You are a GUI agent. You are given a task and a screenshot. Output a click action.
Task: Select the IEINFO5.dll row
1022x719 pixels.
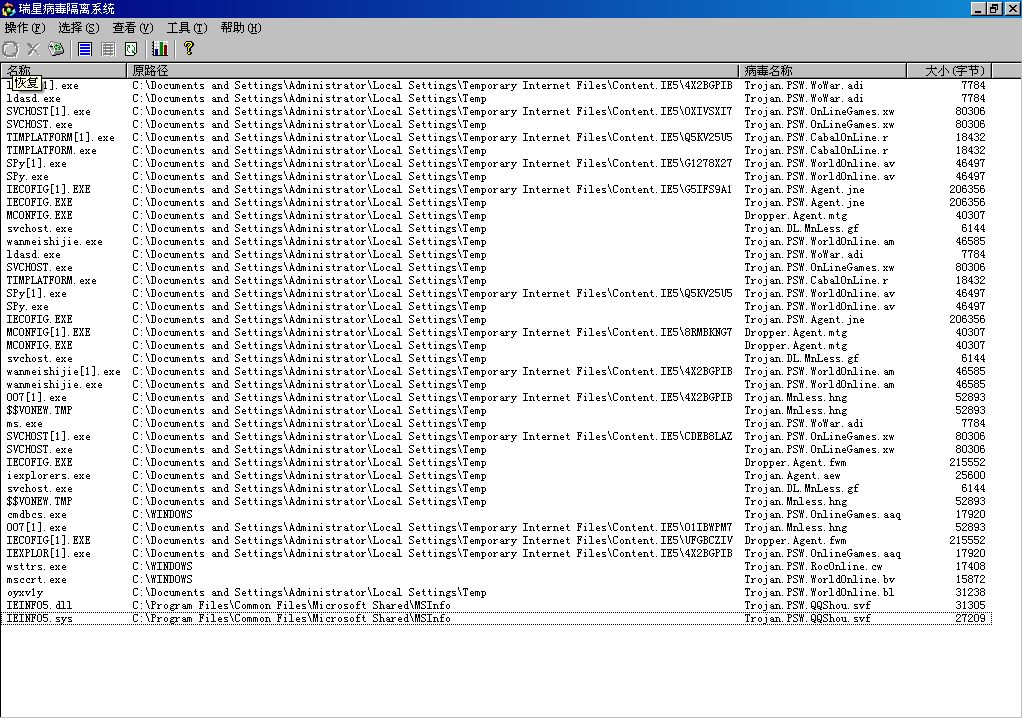pyautogui.click(x=496, y=606)
